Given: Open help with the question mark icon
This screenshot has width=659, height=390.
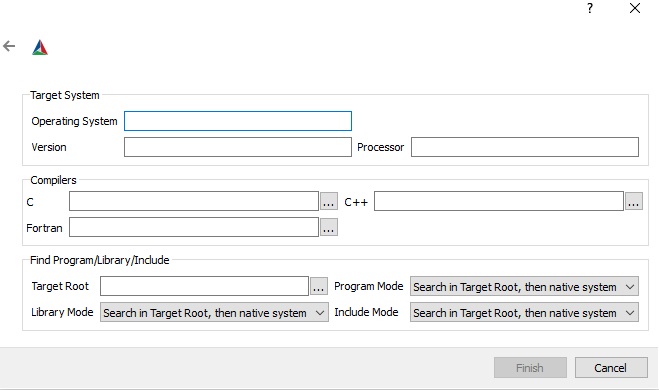Looking at the screenshot, I should pyautogui.click(x=590, y=8).
